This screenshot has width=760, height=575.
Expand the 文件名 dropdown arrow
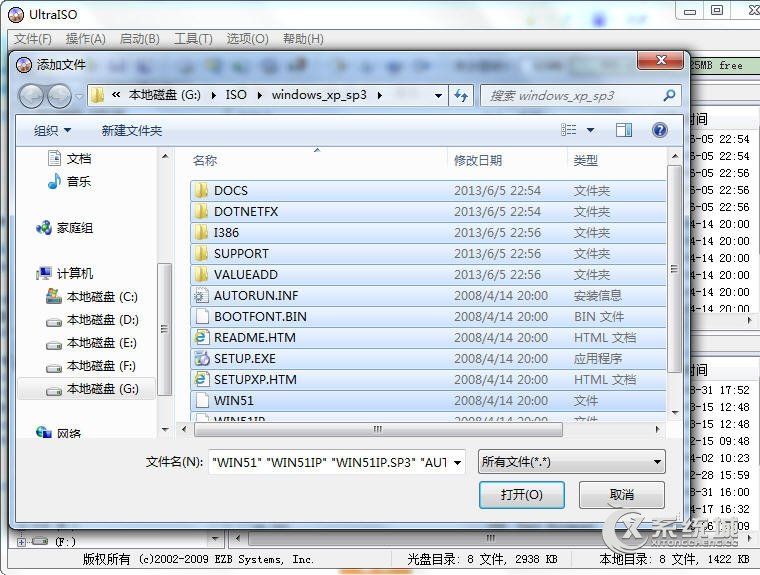pyautogui.click(x=457, y=462)
